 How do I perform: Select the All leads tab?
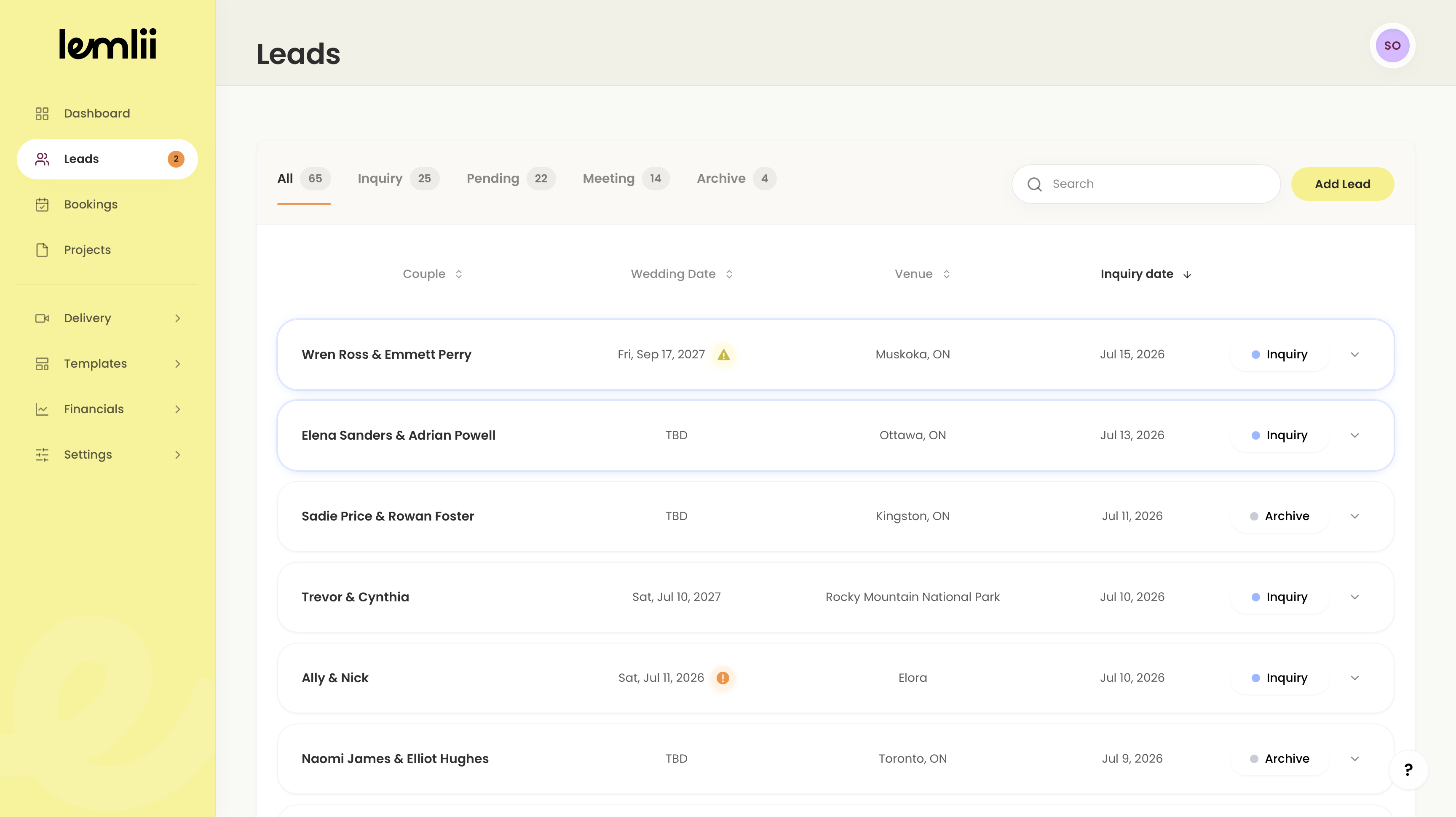[304, 179]
